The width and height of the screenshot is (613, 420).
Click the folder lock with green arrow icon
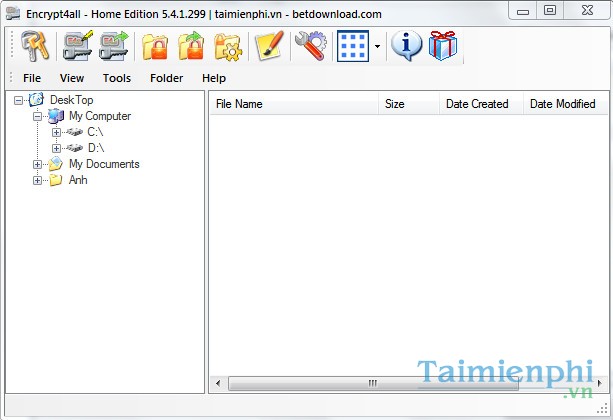click(x=191, y=46)
